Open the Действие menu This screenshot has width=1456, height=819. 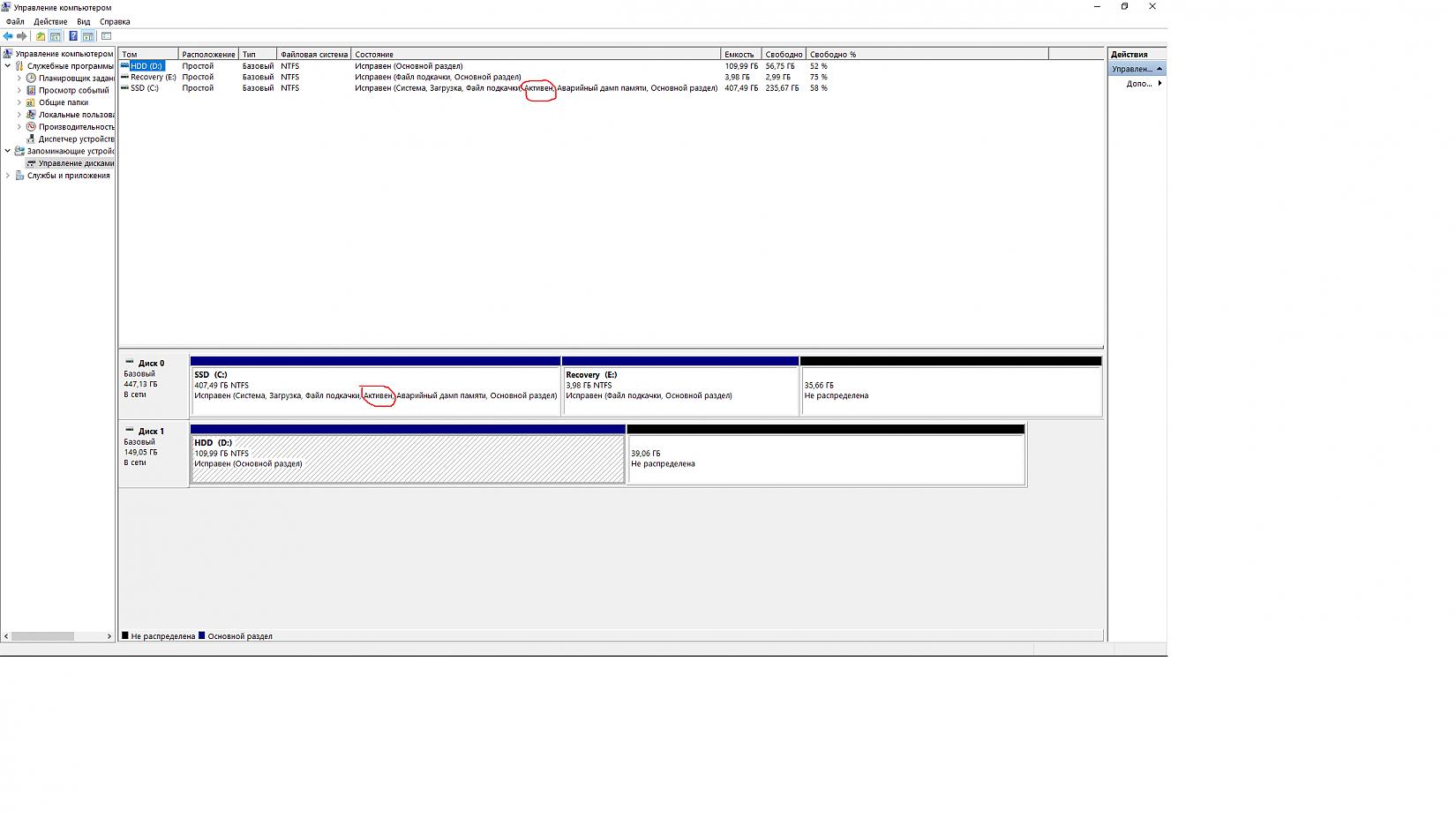point(49,21)
